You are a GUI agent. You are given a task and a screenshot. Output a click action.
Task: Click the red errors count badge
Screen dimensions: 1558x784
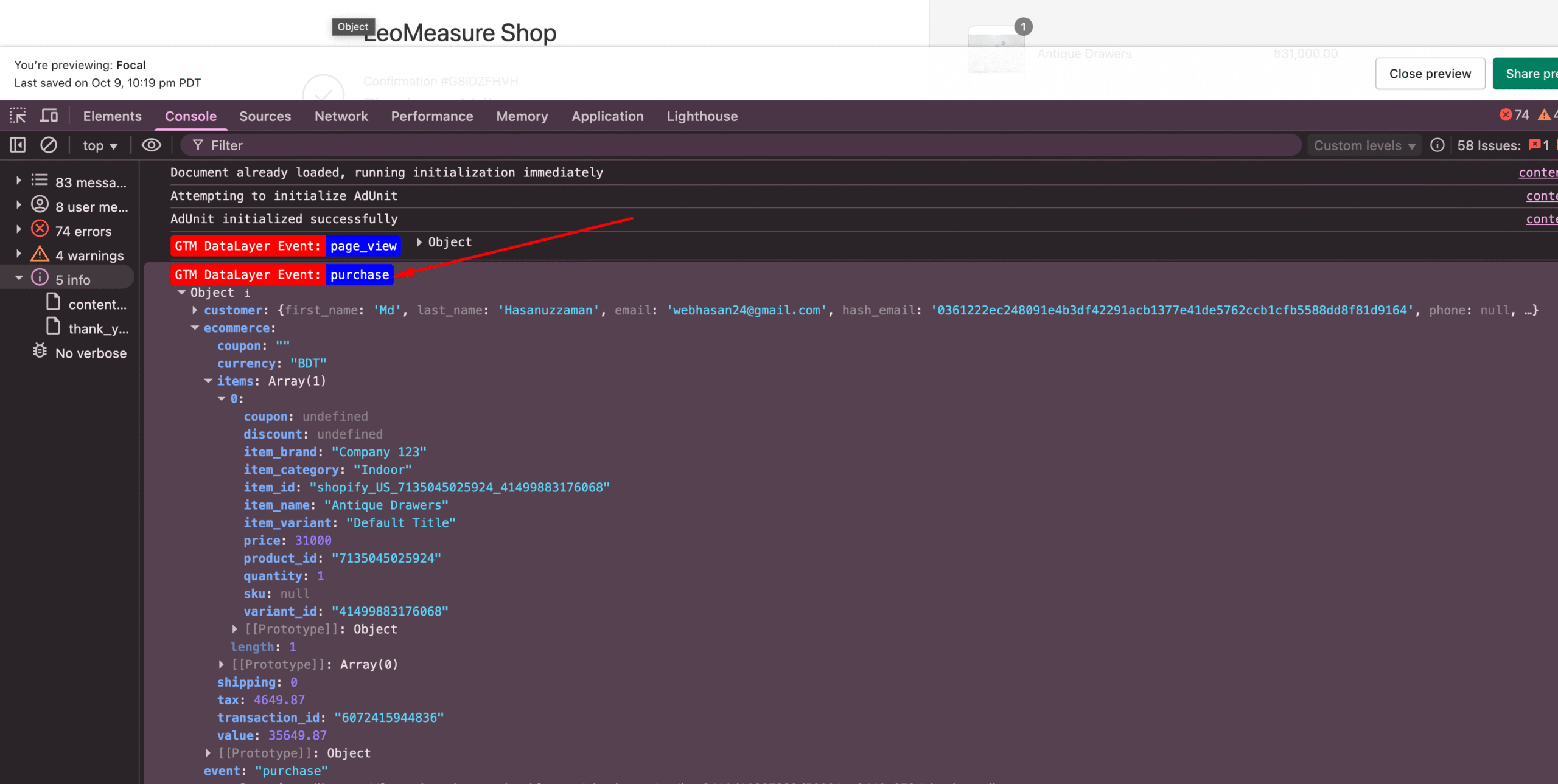(x=1514, y=115)
